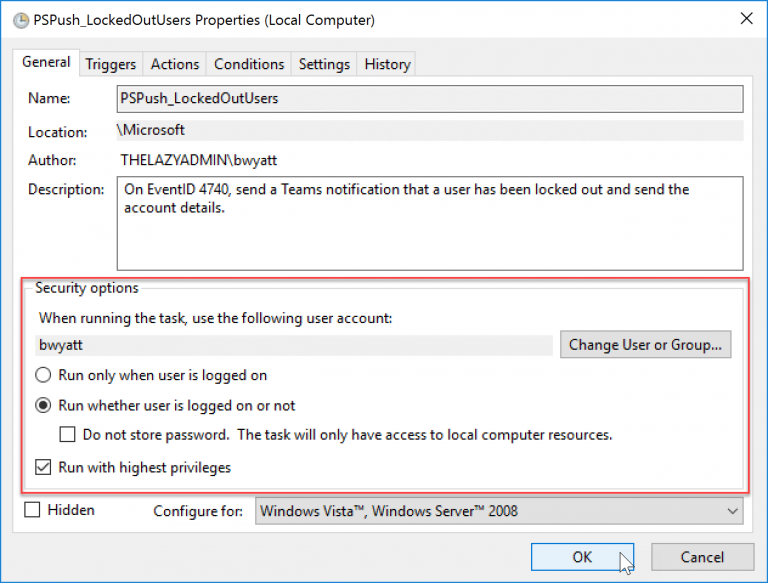Switch to the Triggers tab
768x583 pixels.
coord(111,64)
